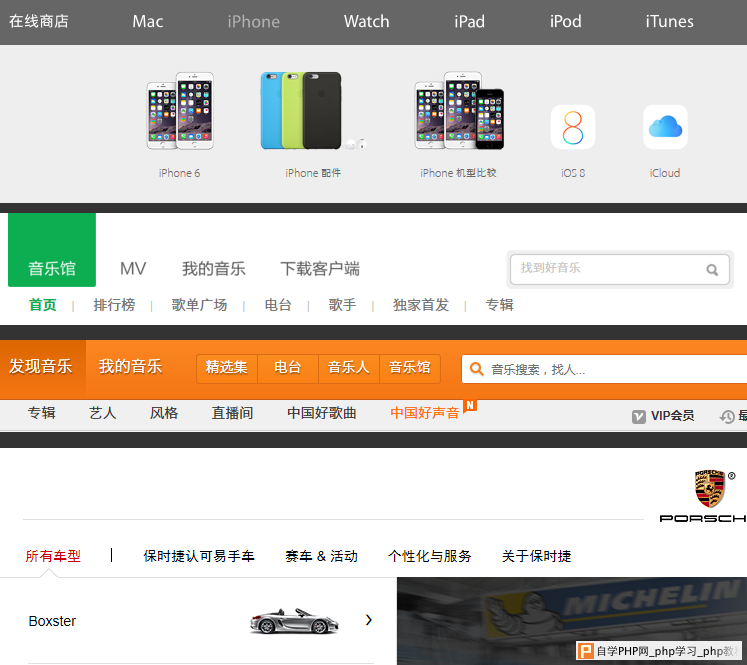
Task: Select iTunes in Apple nav bar
Action: (669, 21)
